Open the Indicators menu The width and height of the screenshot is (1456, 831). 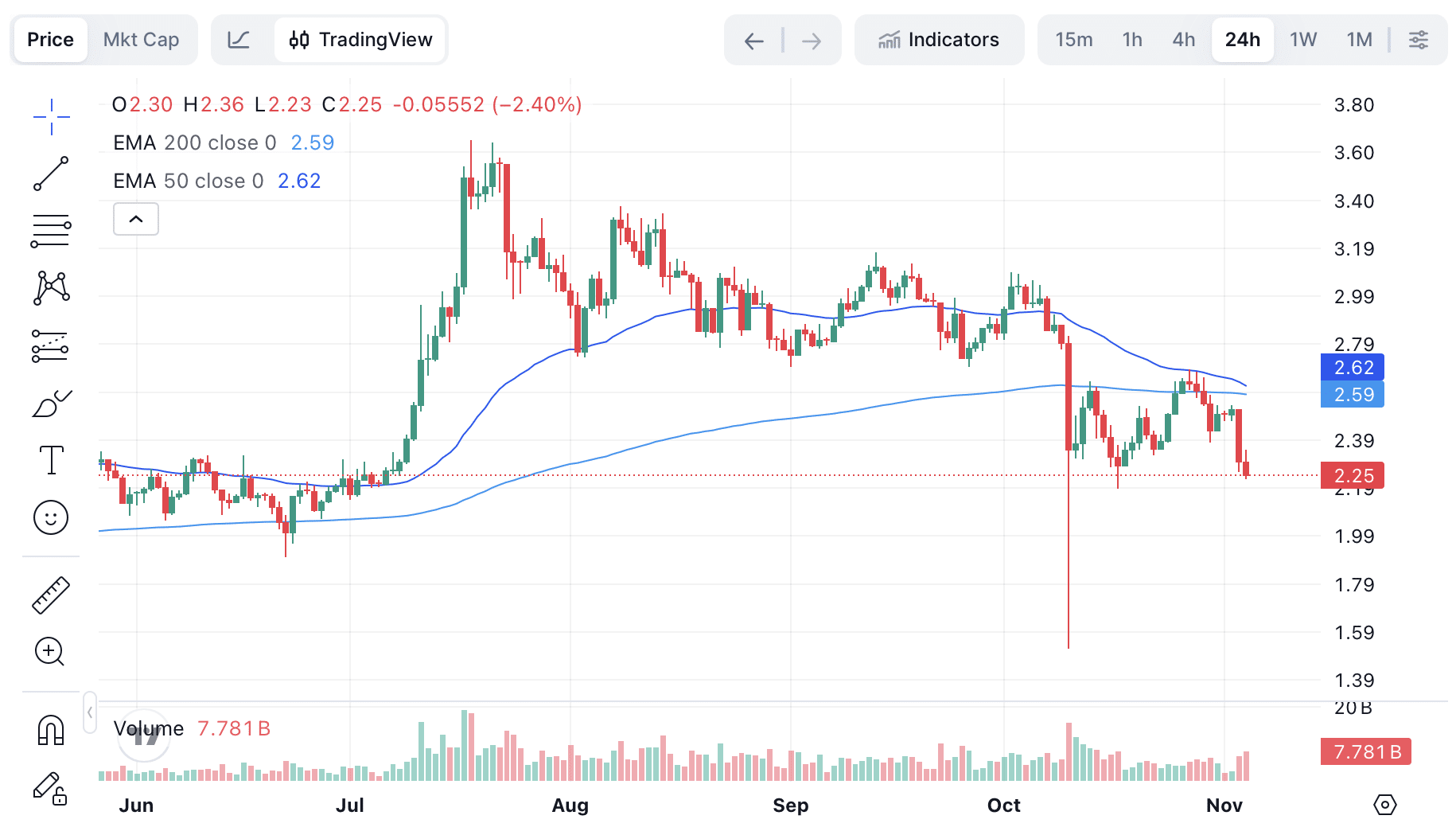pos(940,39)
